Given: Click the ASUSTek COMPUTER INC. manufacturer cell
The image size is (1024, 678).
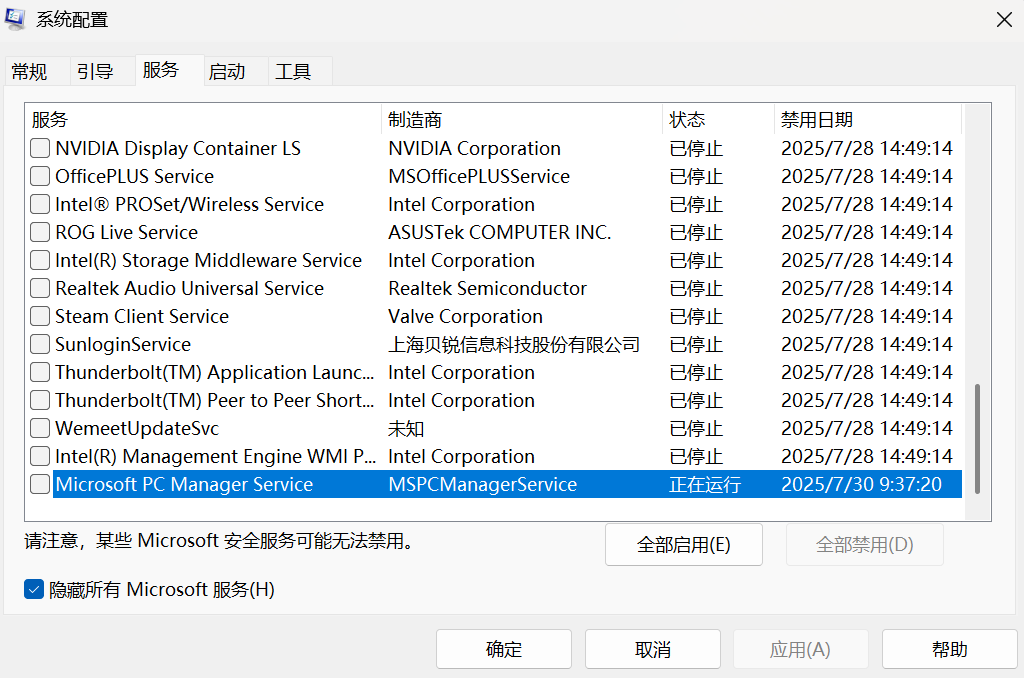Looking at the screenshot, I should pyautogui.click(x=500, y=233).
